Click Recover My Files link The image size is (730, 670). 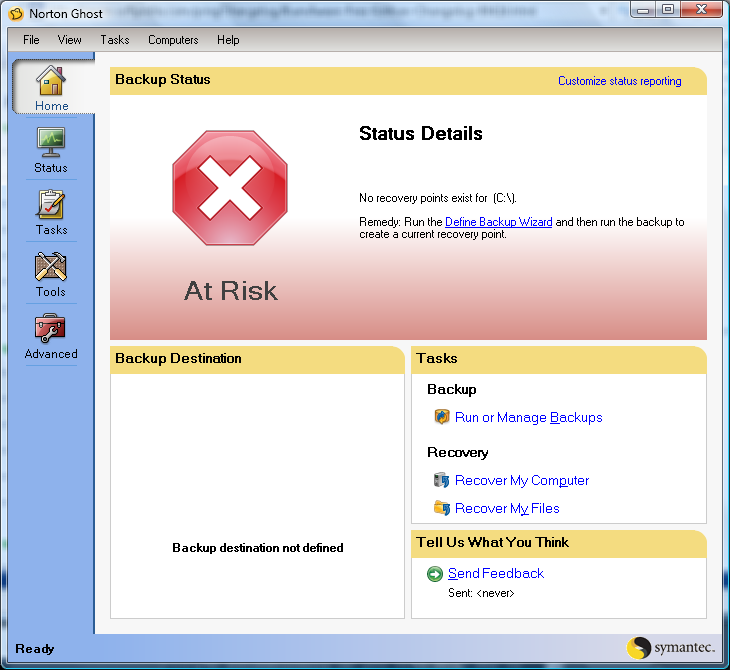(x=507, y=508)
